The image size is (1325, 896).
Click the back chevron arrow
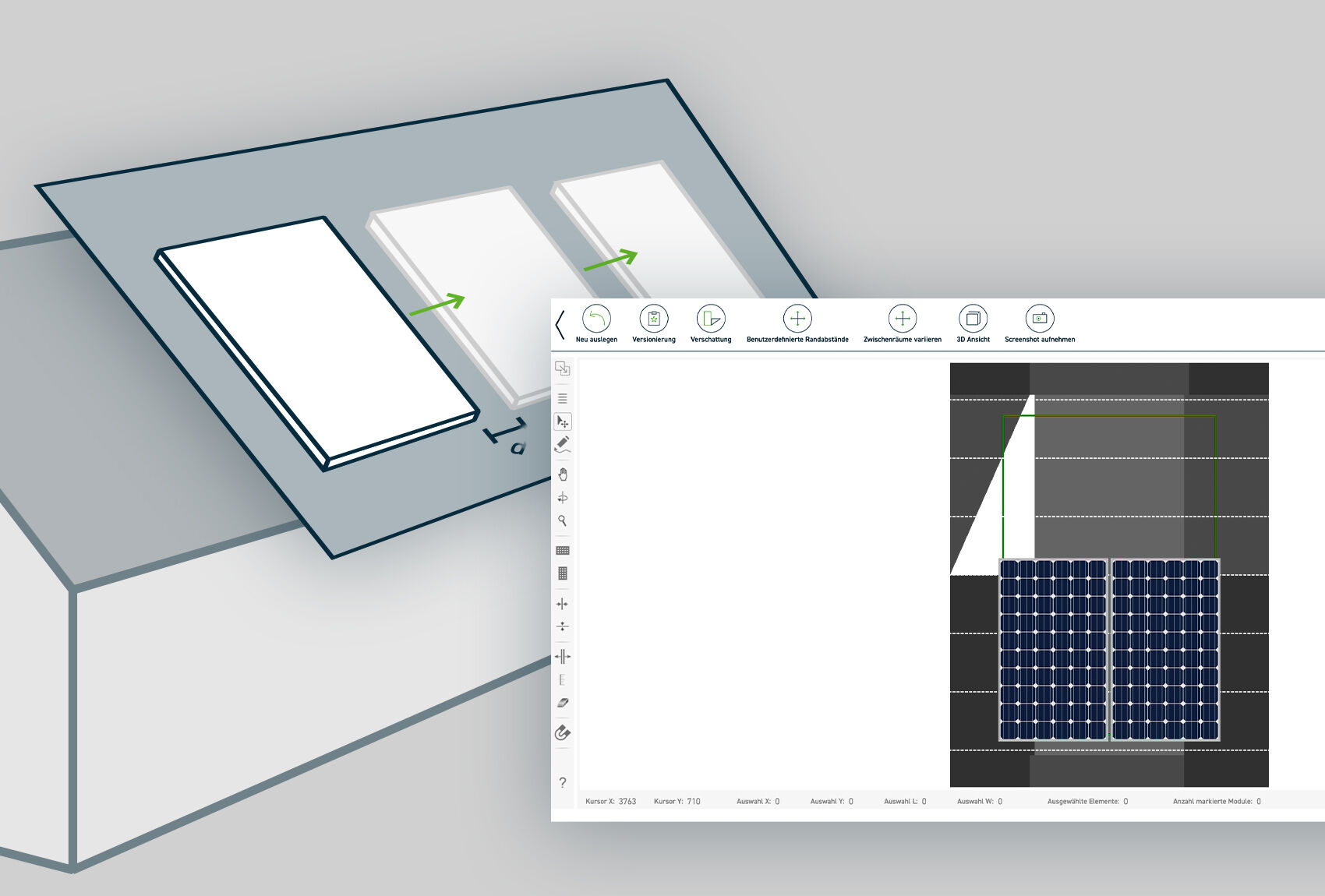[560, 324]
